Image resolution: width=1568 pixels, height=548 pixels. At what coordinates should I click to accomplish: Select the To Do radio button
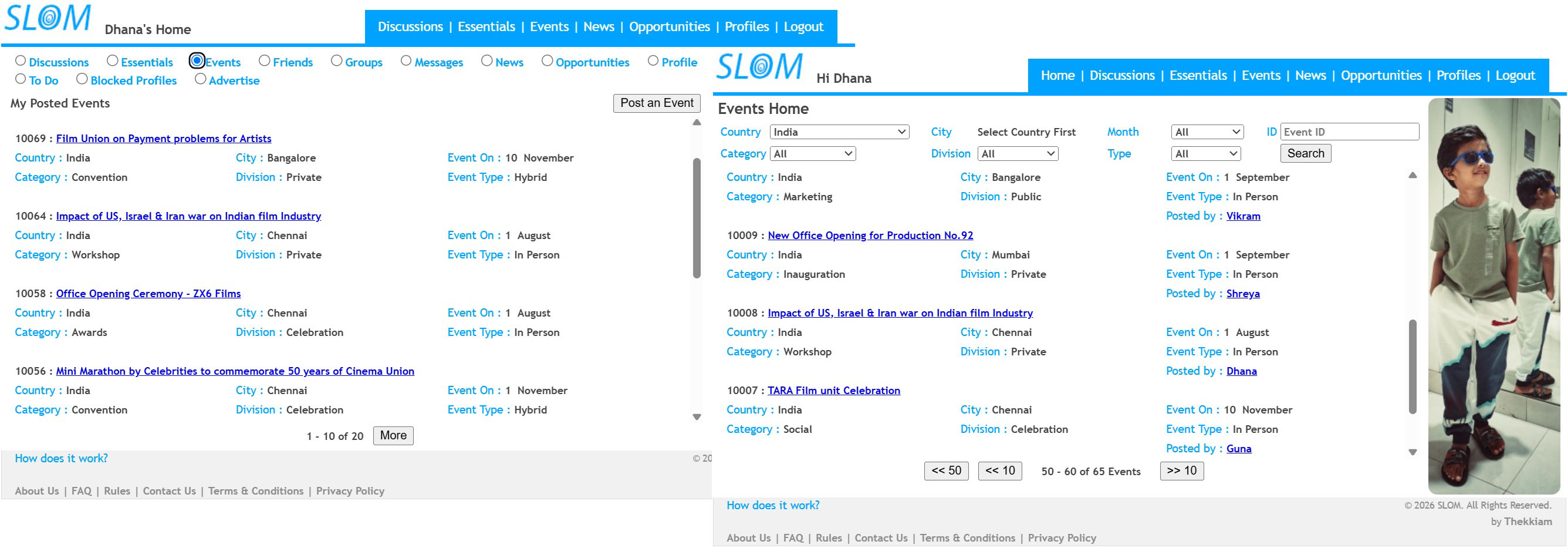click(21, 79)
